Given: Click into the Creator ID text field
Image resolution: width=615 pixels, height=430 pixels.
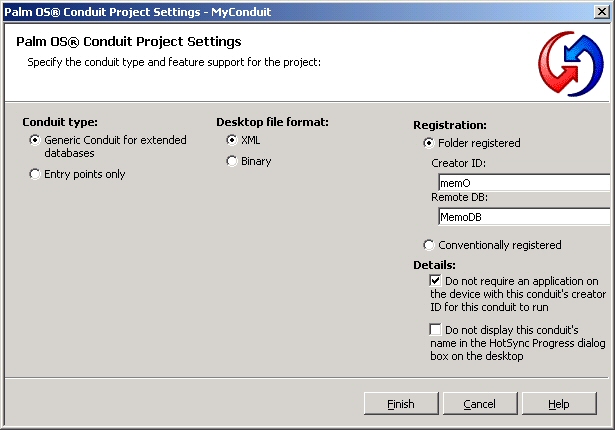Looking at the screenshot, I should [x=524, y=183].
